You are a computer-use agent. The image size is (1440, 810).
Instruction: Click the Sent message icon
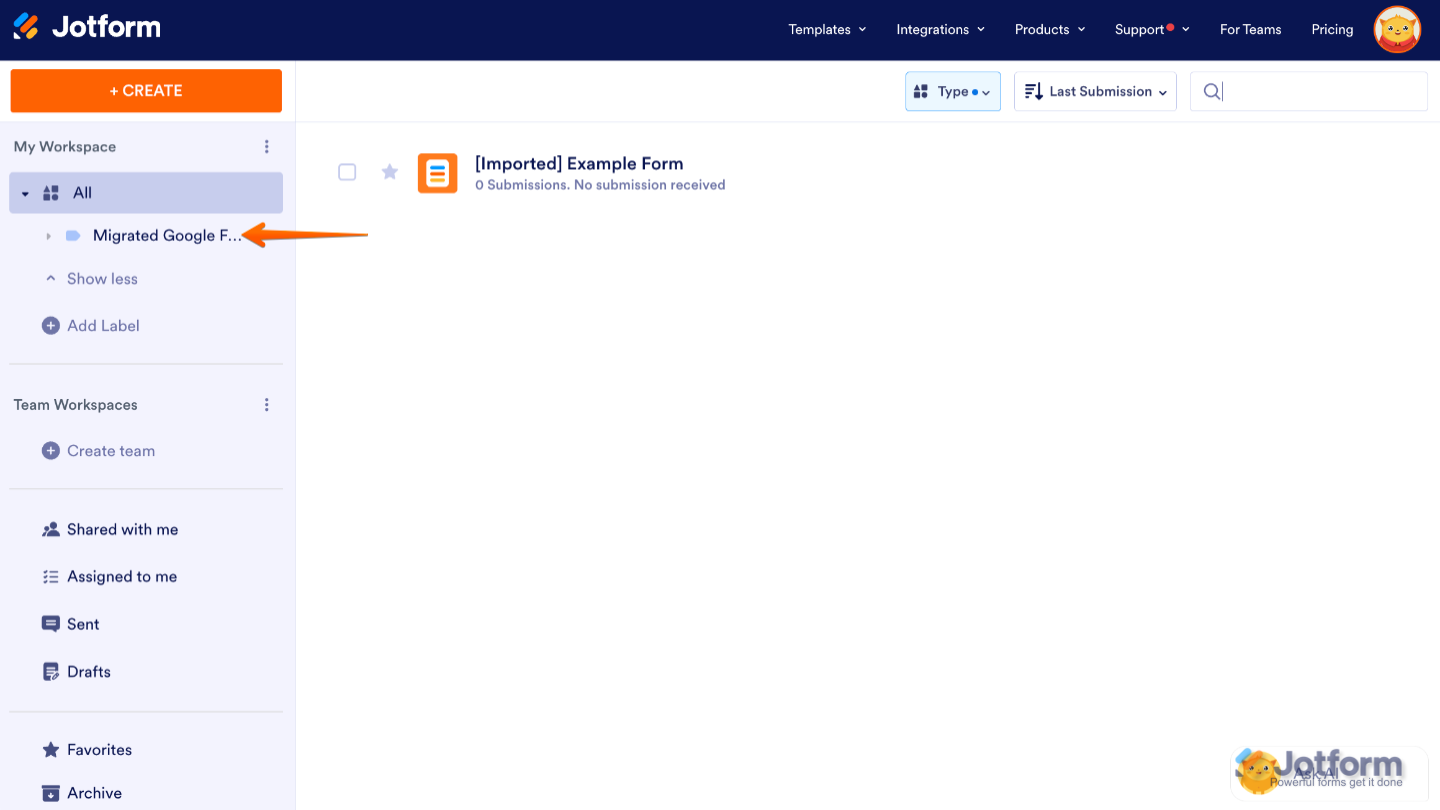(x=51, y=624)
